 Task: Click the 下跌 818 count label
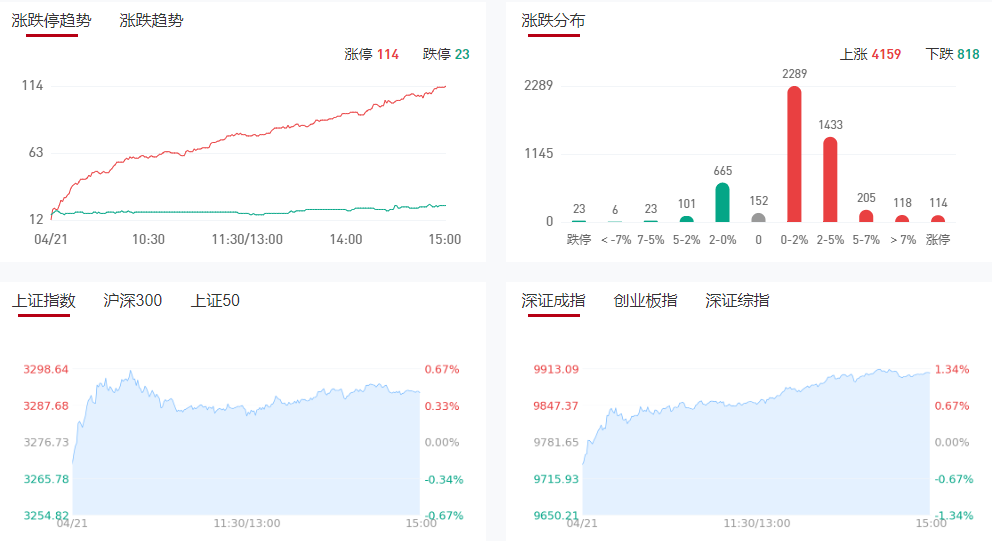point(952,54)
